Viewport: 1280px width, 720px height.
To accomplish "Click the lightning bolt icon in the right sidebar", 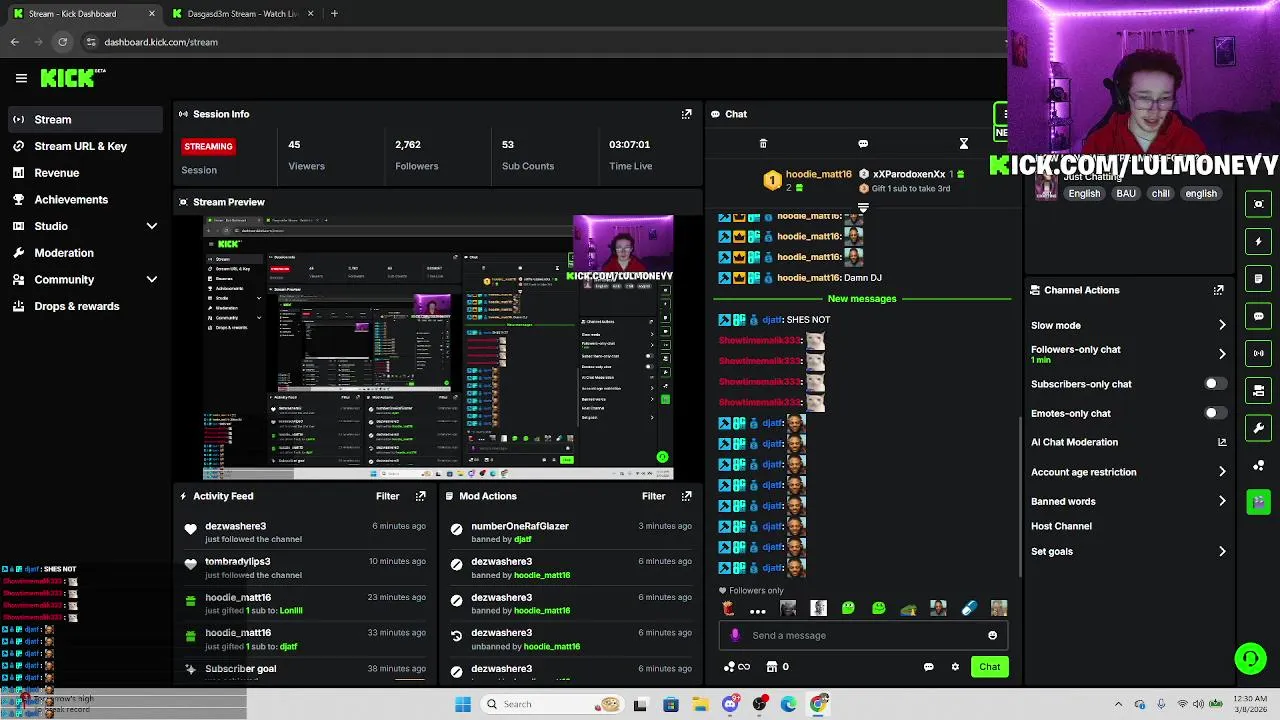I will tap(1259, 241).
